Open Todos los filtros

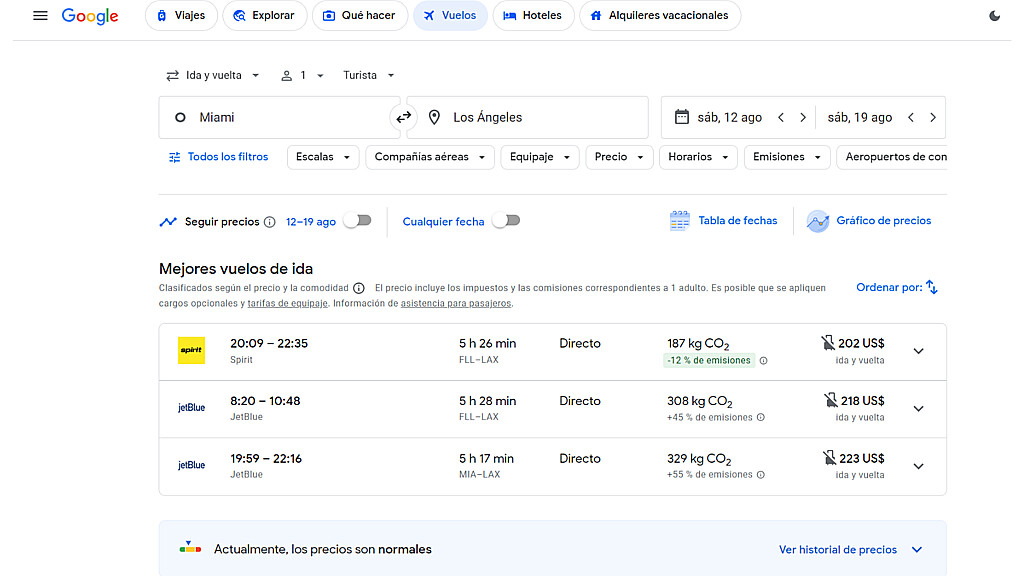(x=218, y=157)
